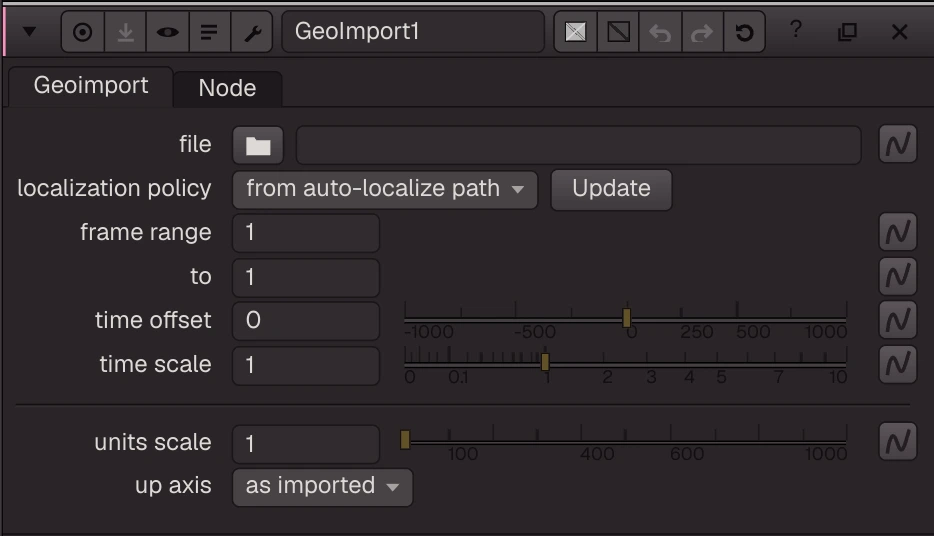Click the units scale slider handle
The image size is (934, 536).
pyautogui.click(x=405, y=440)
